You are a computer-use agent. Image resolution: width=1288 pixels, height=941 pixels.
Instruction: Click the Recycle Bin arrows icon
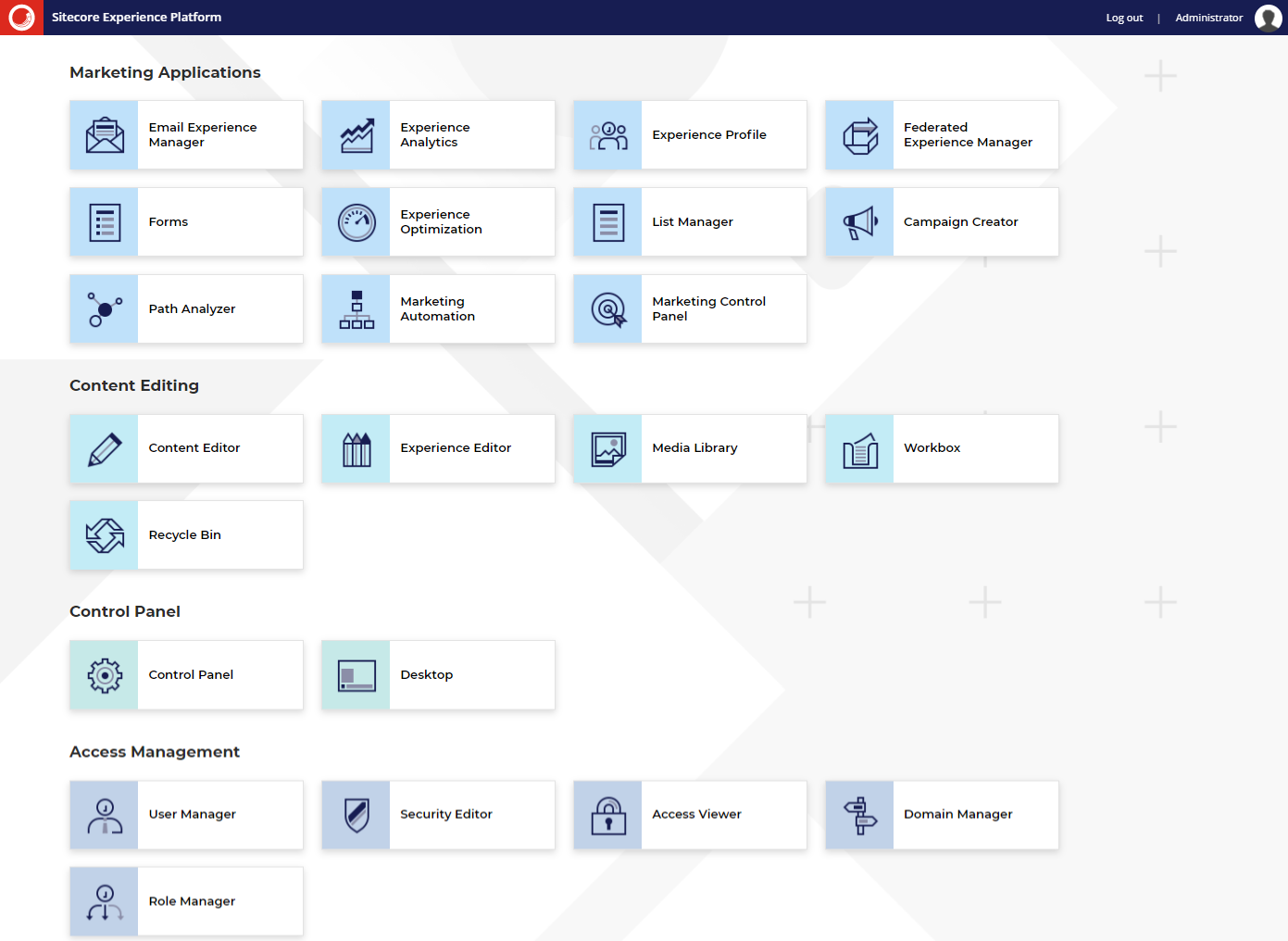pyautogui.click(x=105, y=535)
